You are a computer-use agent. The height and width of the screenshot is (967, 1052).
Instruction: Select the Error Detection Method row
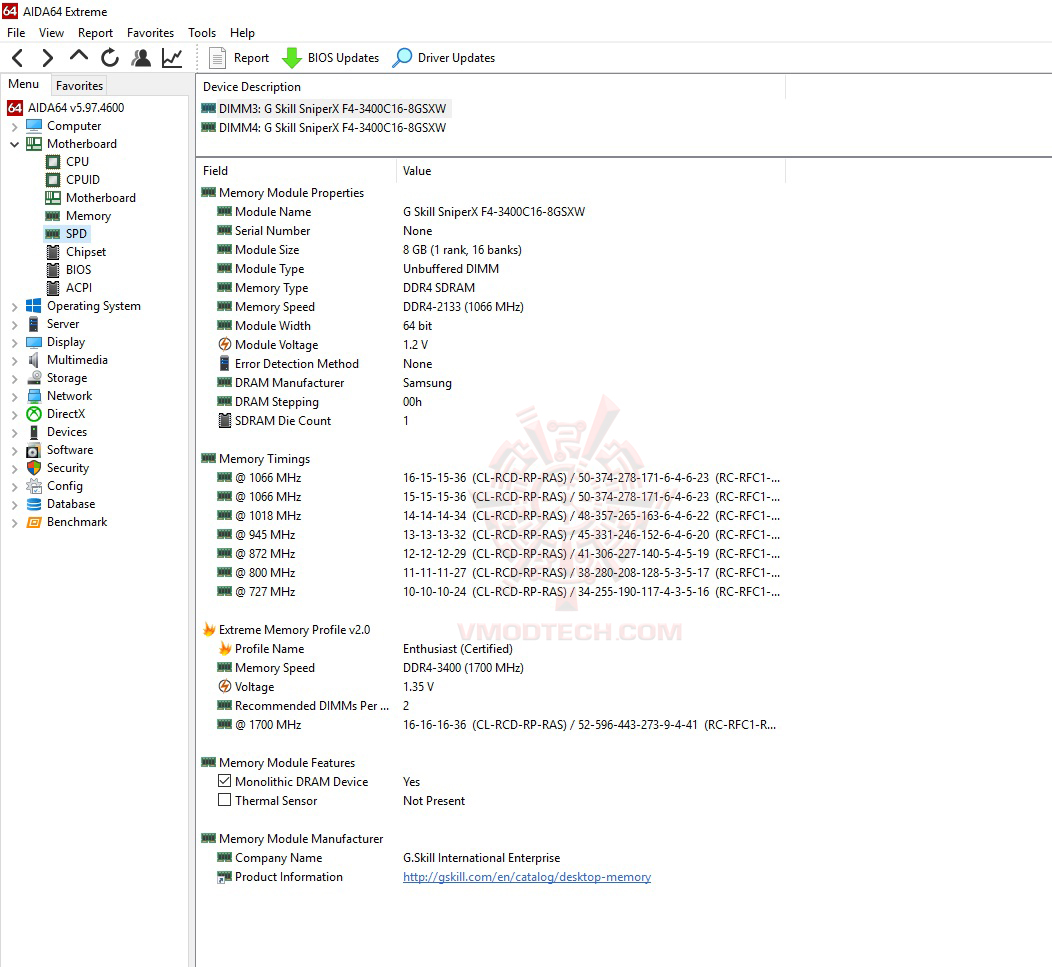tap(492, 364)
